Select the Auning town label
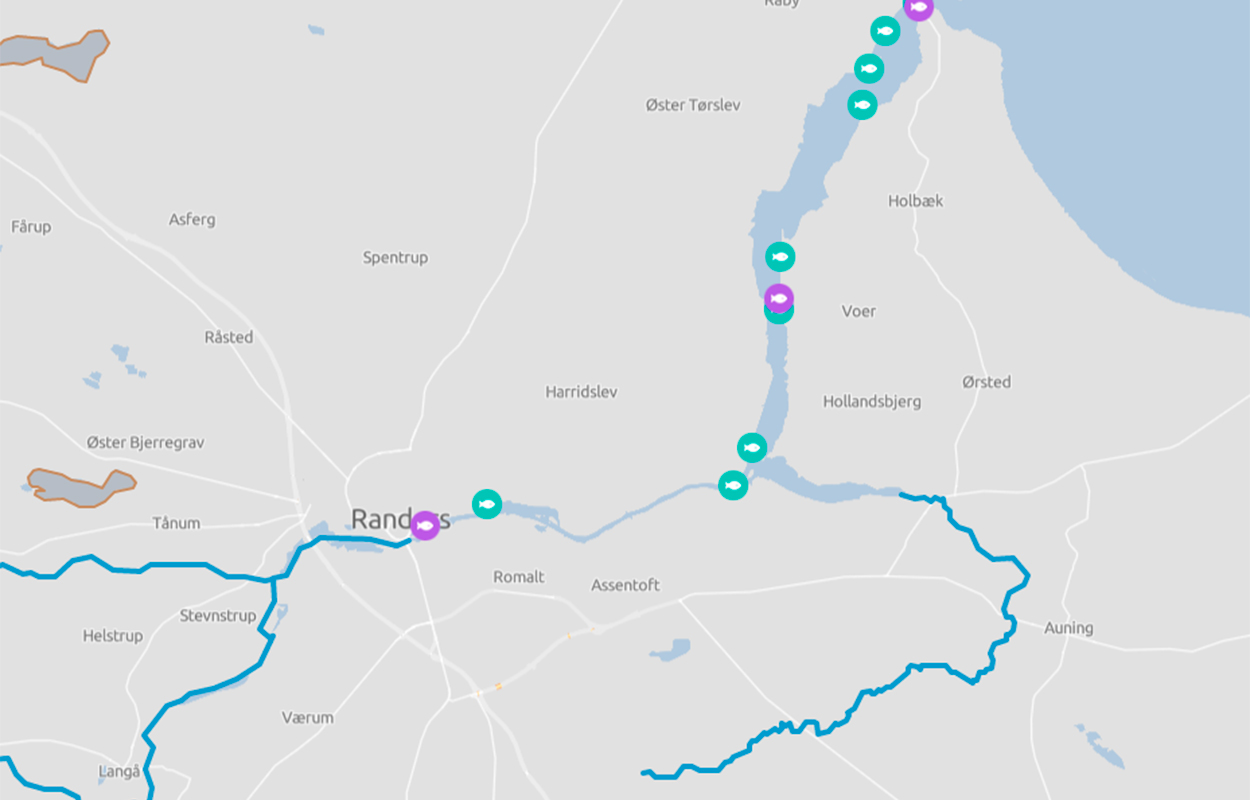Screen dimensions: 1250x800 pyautogui.click(x=1069, y=628)
